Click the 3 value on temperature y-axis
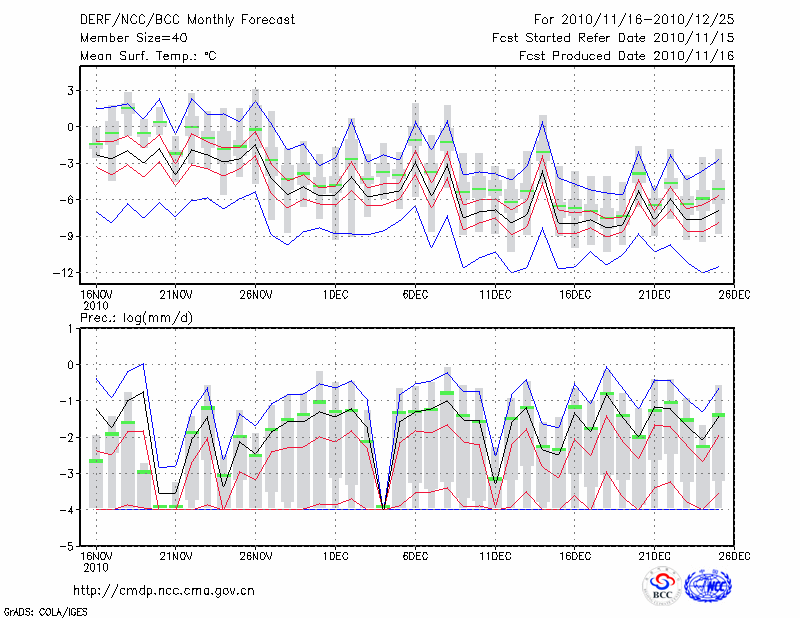 [x=70, y=90]
